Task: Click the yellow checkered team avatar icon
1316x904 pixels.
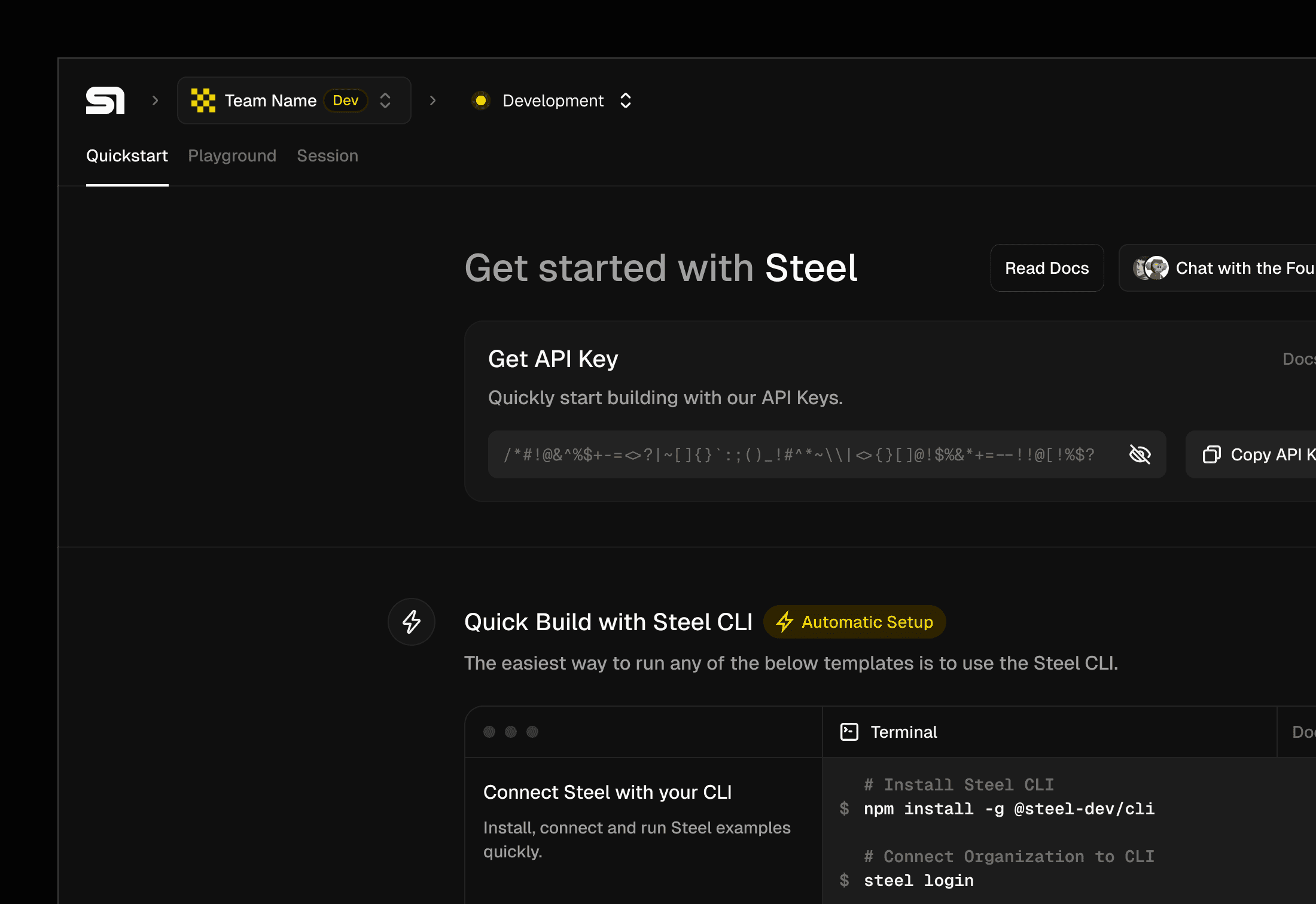Action: tap(203, 100)
